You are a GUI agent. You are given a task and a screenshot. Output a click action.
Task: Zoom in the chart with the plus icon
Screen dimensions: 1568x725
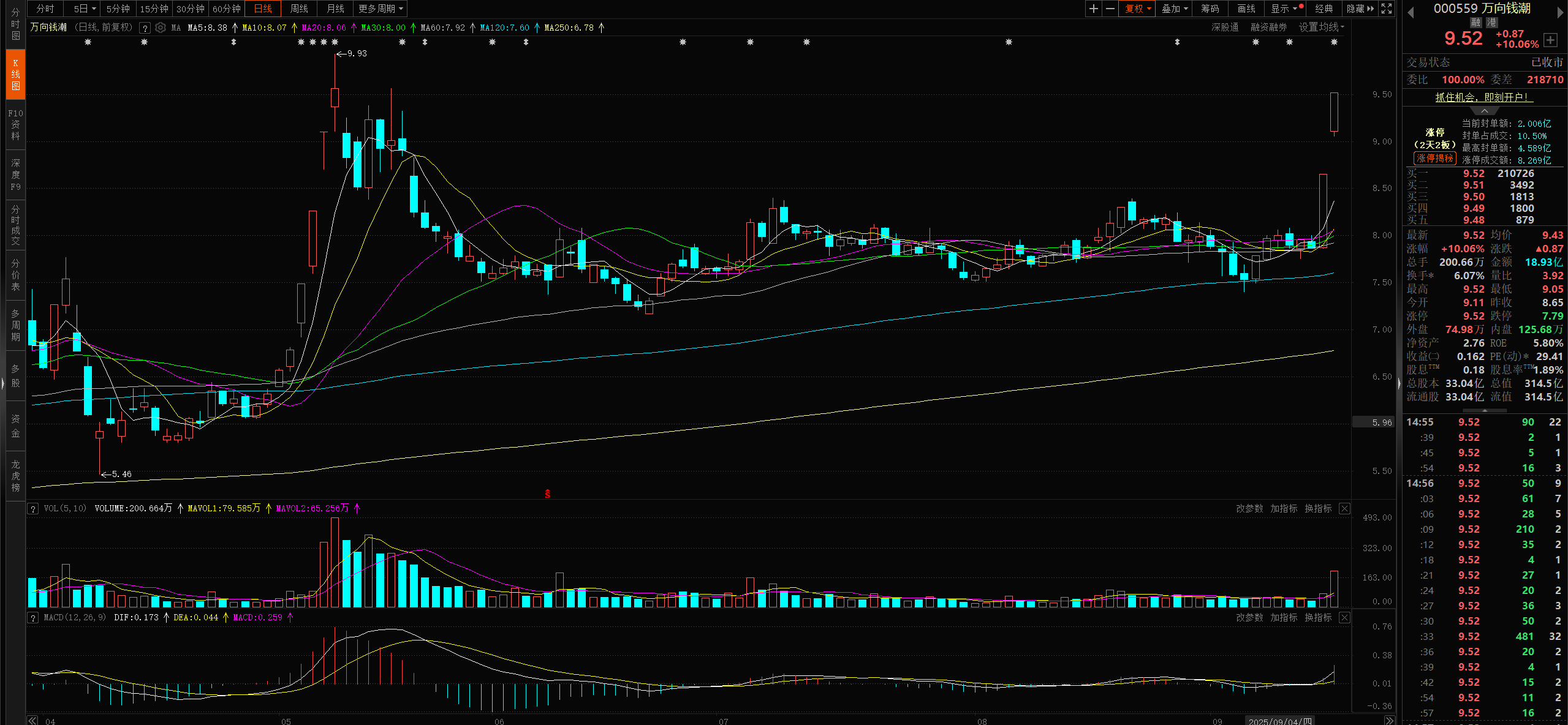(1093, 9)
